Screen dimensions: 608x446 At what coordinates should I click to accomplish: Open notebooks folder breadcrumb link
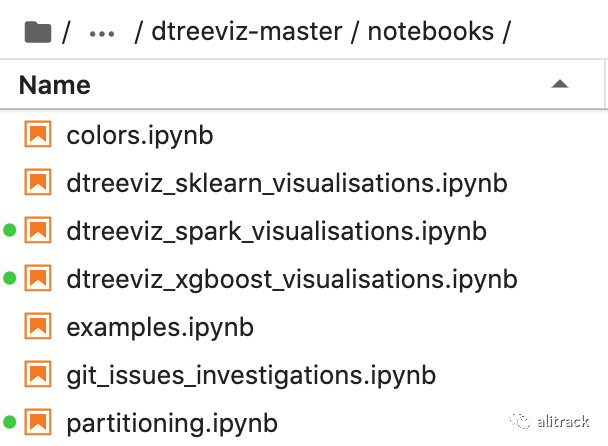[x=431, y=31]
